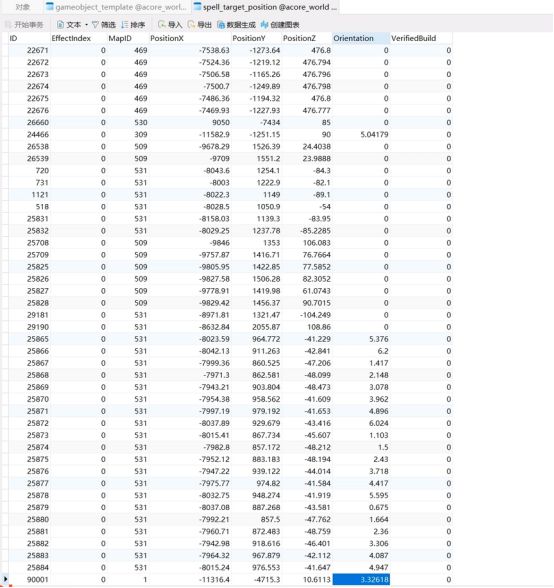Click the 导出 (export) button
554x588 pixels.
click(200, 25)
